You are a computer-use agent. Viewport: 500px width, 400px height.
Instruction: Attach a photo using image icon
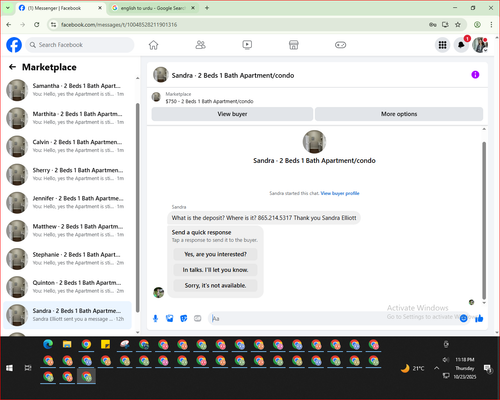(x=170, y=318)
